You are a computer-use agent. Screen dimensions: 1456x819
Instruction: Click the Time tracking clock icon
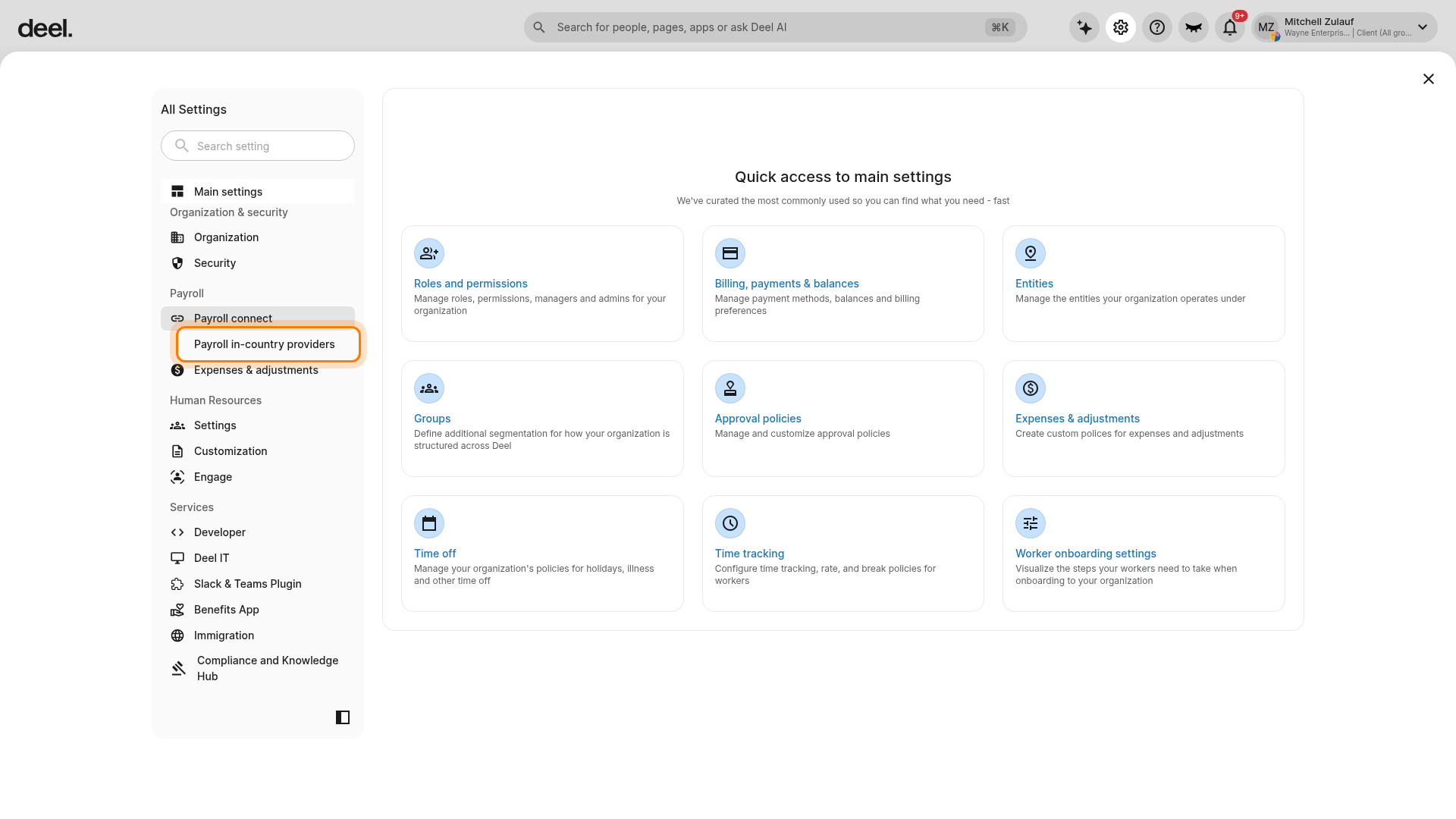tap(730, 523)
